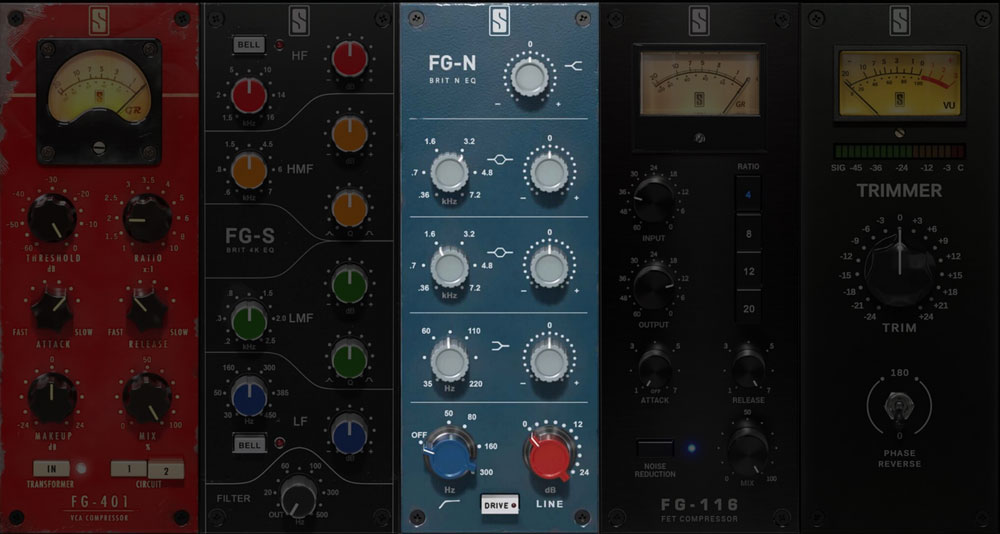Select ratio 12 on the FG-116 compressor
The width and height of the screenshot is (1000, 534).
pyautogui.click(x=749, y=271)
